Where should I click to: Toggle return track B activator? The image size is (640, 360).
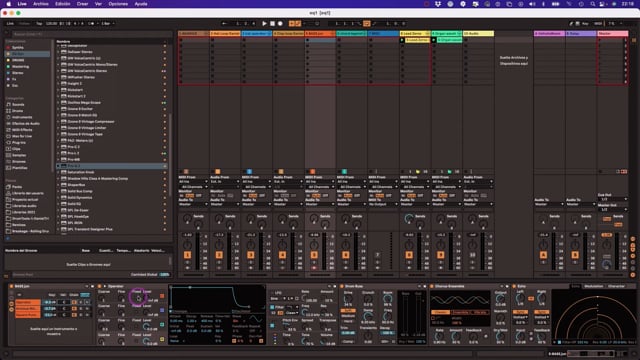[575, 255]
